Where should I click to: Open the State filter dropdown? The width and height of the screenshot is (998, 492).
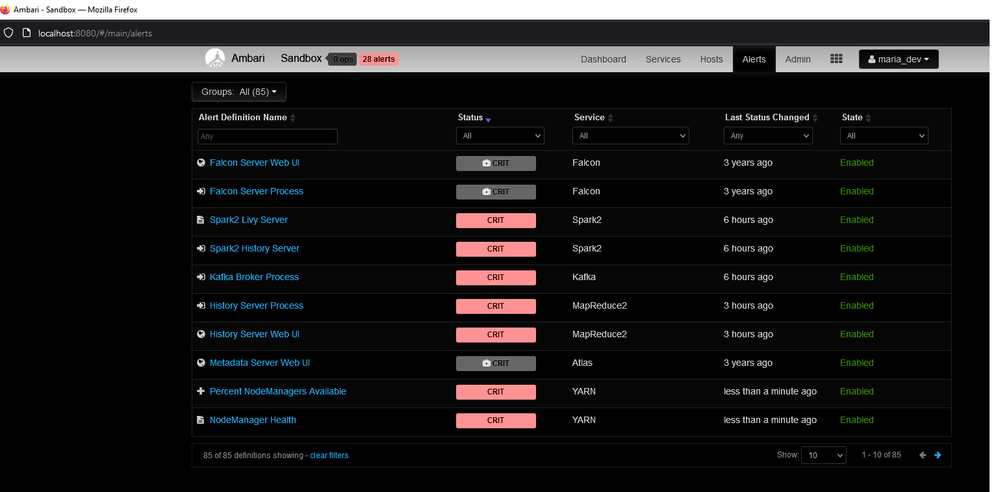tap(884, 136)
